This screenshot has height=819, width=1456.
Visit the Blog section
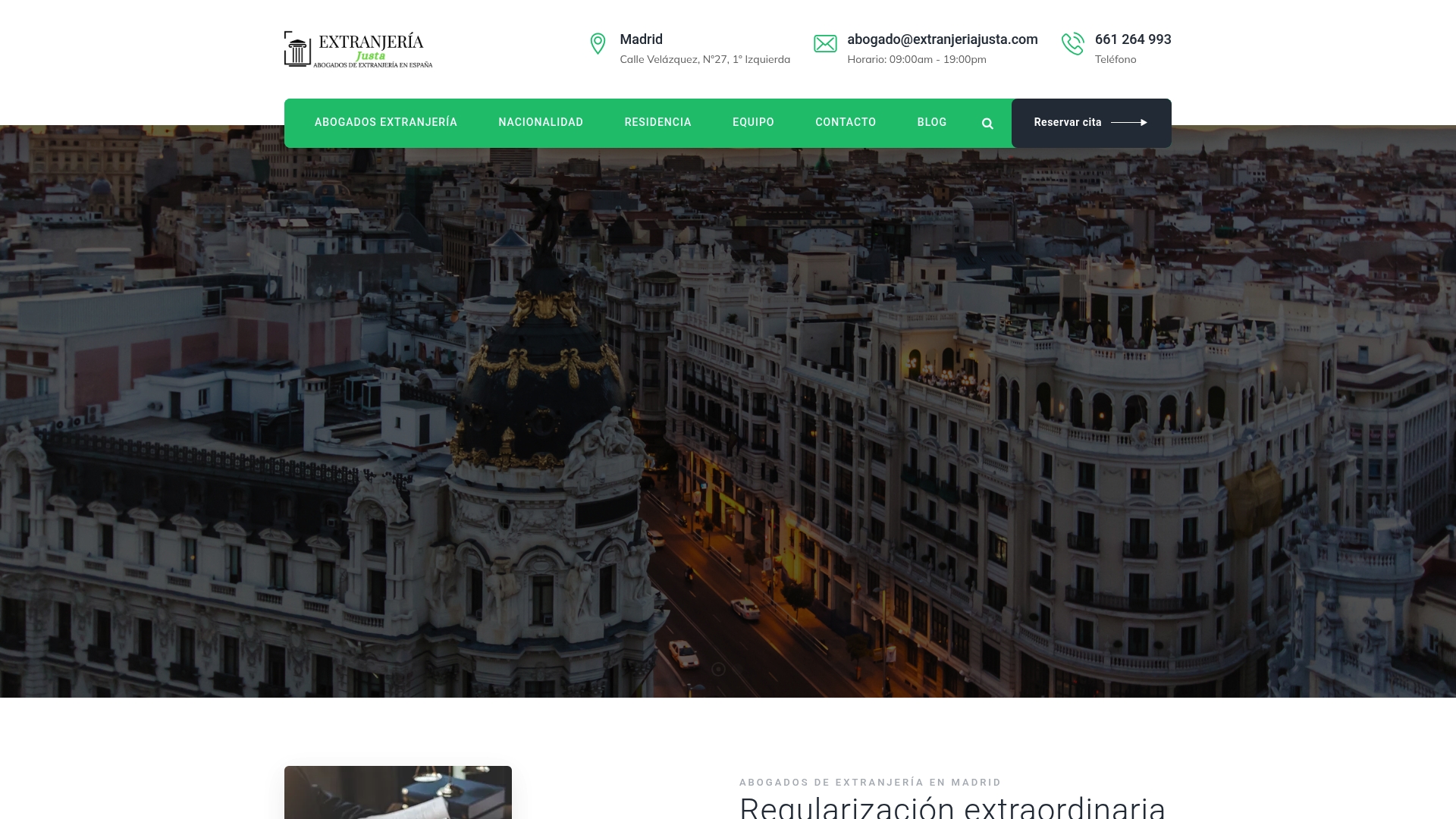tap(931, 122)
